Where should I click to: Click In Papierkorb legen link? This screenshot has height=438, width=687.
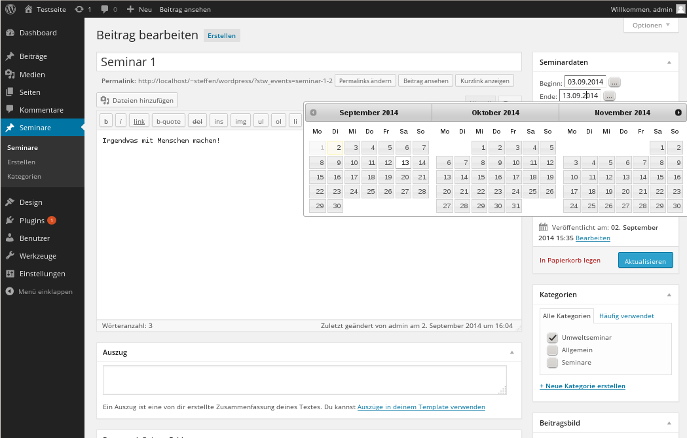tap(571, 260)
